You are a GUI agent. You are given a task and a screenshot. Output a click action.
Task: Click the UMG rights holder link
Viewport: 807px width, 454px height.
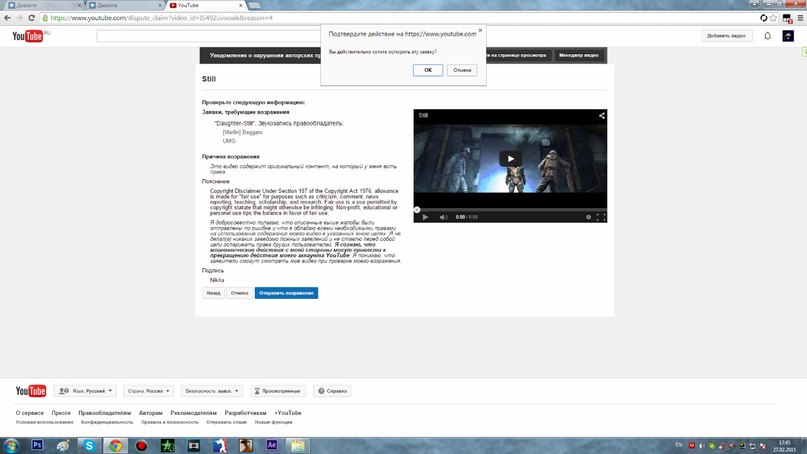pyautogui.click(x=229, y=141)
